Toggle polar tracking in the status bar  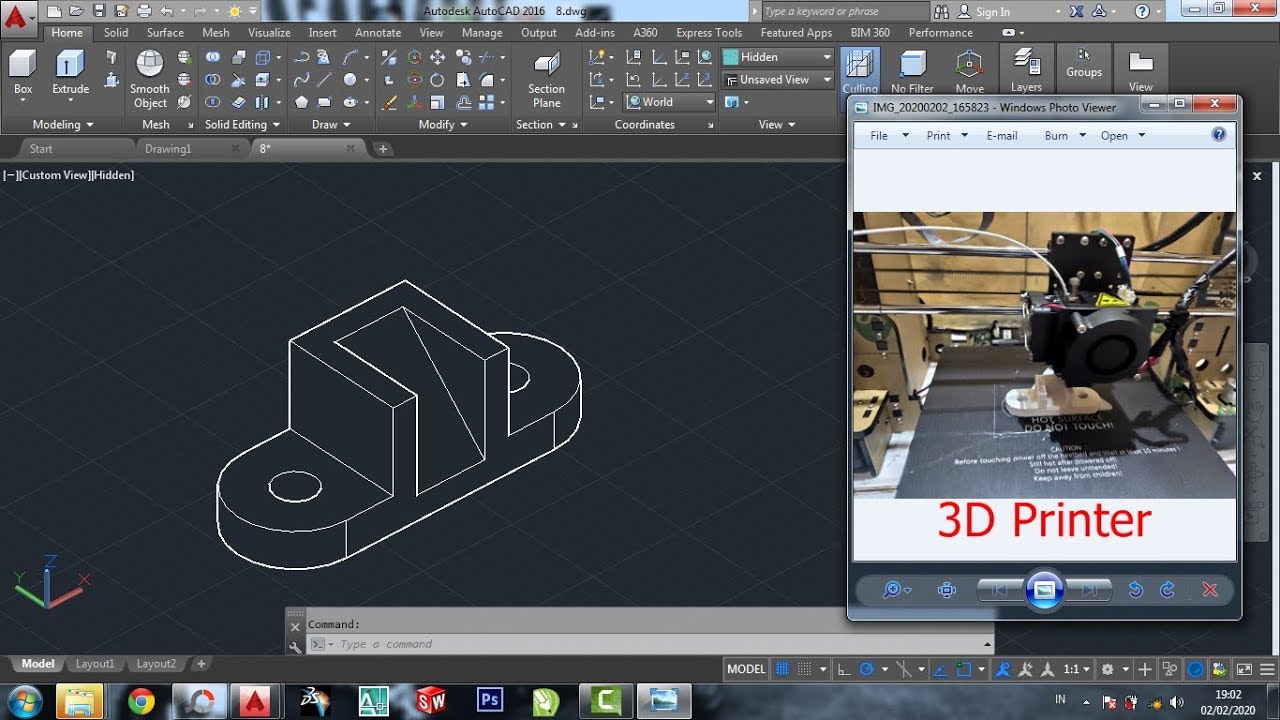867,669
